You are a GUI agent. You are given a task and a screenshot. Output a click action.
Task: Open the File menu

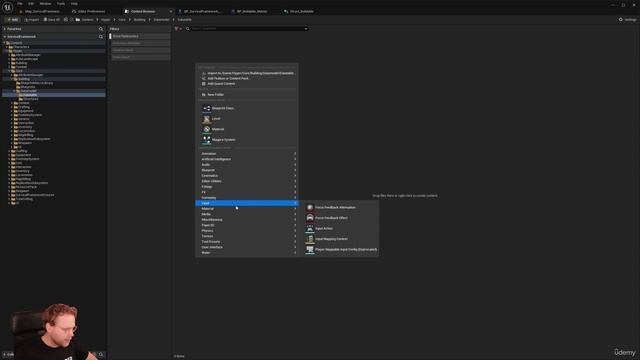tap(20, 4)
